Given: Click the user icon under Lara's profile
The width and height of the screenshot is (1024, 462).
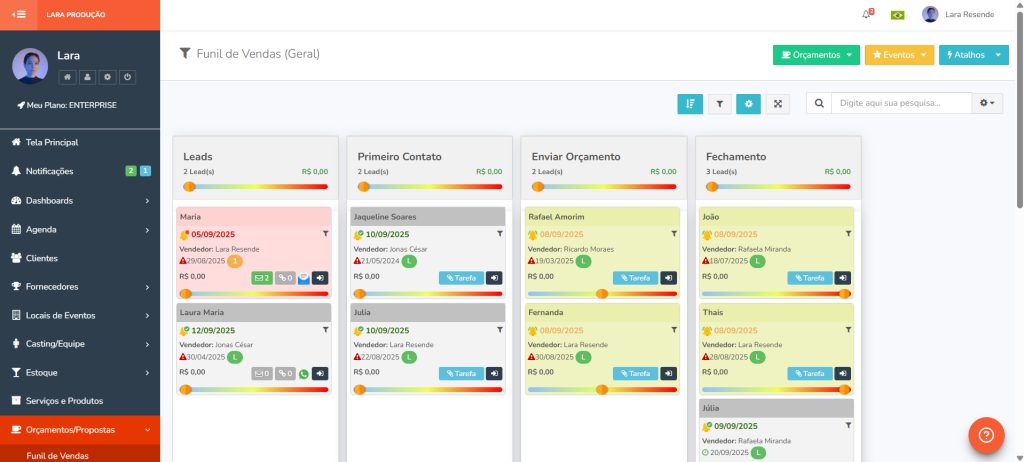Looking at the screenshot, I should [87, 77].
